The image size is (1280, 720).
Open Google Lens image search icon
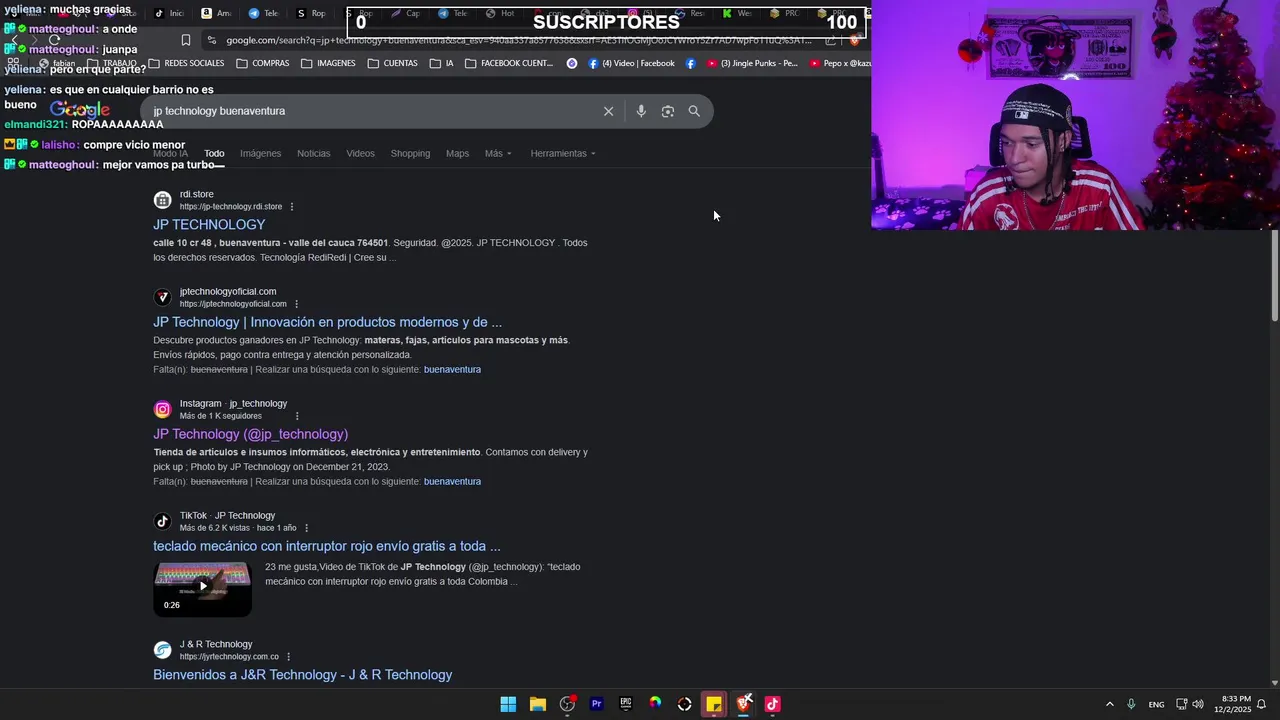[x=668, y=111]
